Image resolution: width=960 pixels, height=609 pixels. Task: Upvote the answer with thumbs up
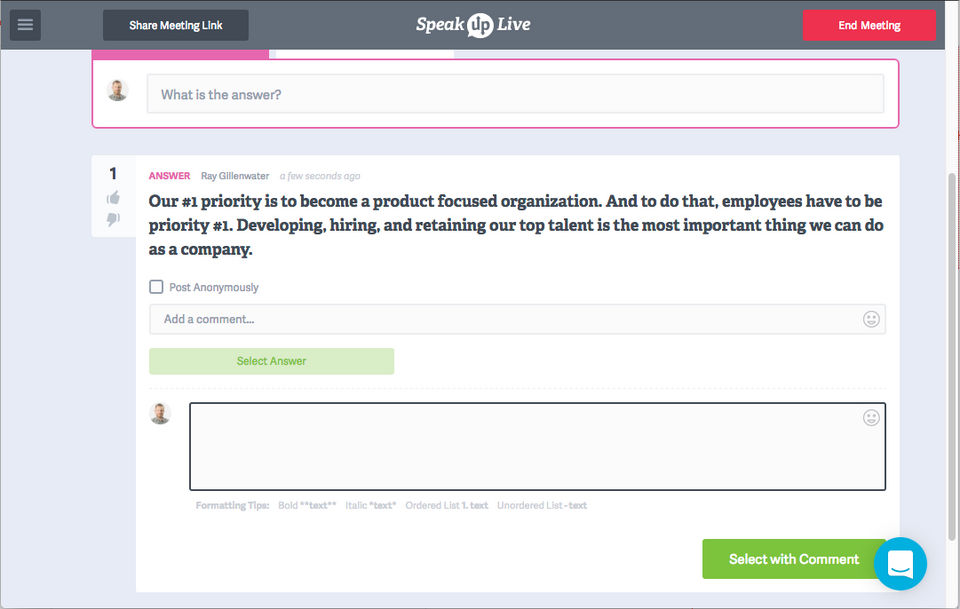[113, 198]
